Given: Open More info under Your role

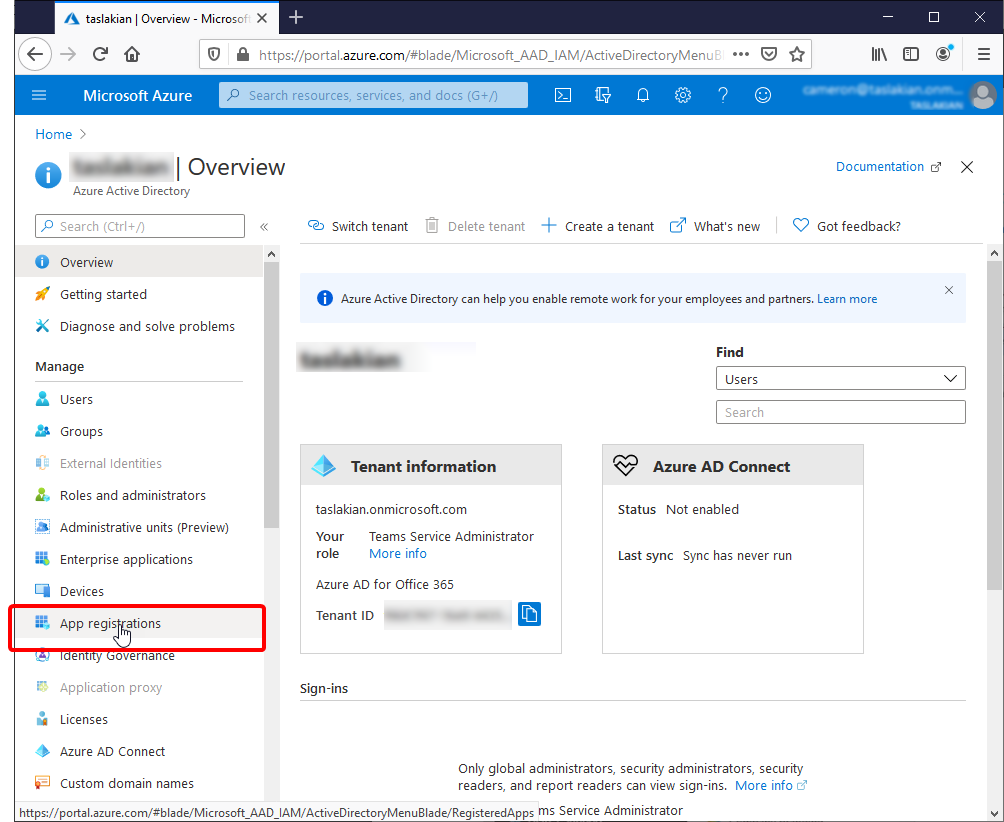Looking at the screenshot, I should (398, 554).
